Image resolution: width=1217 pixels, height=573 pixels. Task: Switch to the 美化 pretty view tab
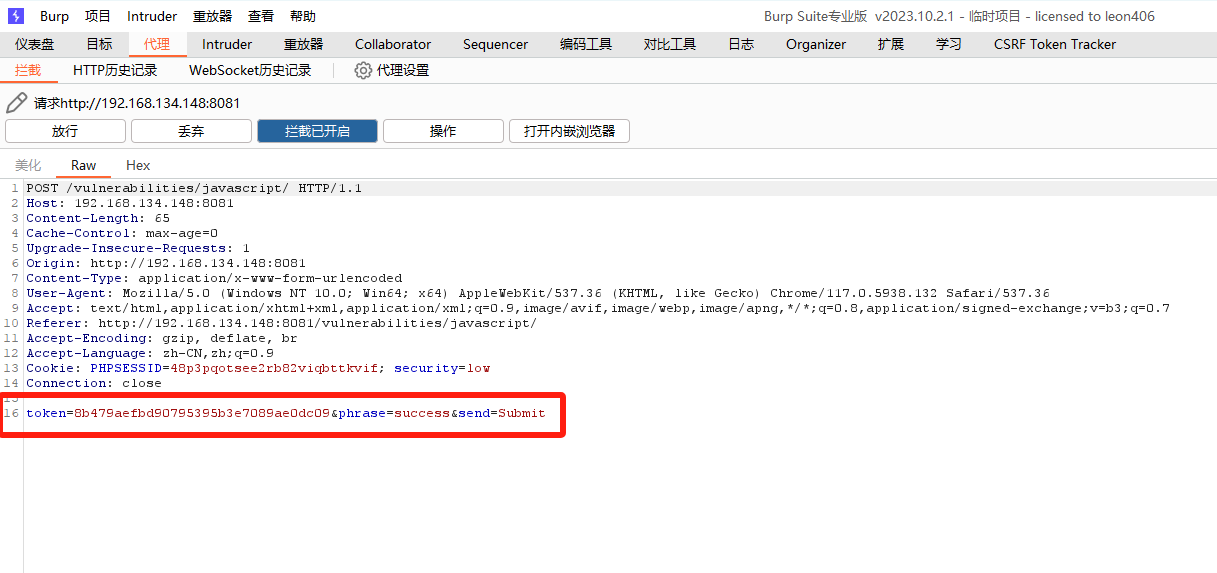[28, 165]
